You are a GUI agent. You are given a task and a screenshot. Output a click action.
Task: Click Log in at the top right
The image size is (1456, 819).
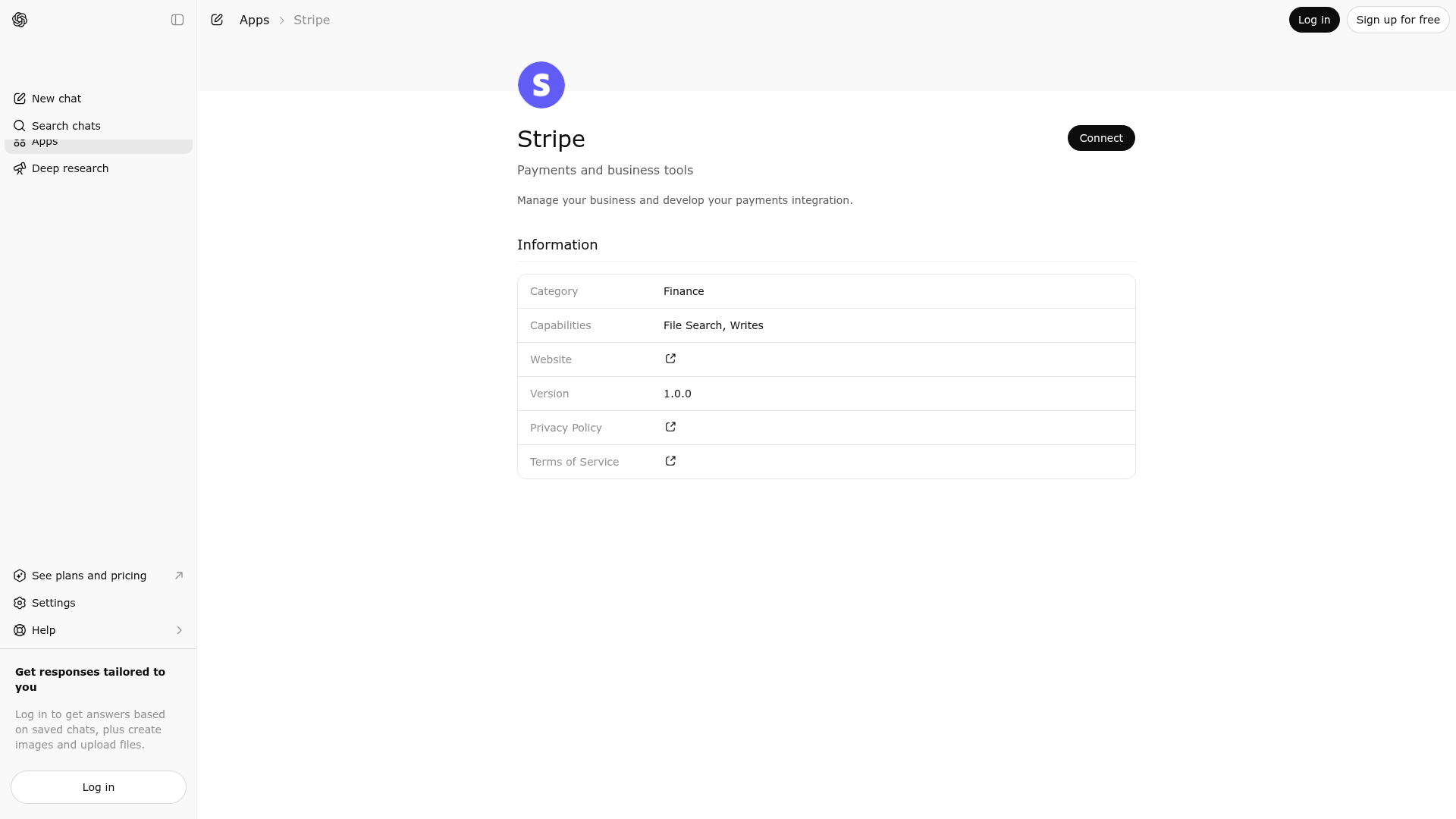pyautogui.click(x=1313, y=20)
